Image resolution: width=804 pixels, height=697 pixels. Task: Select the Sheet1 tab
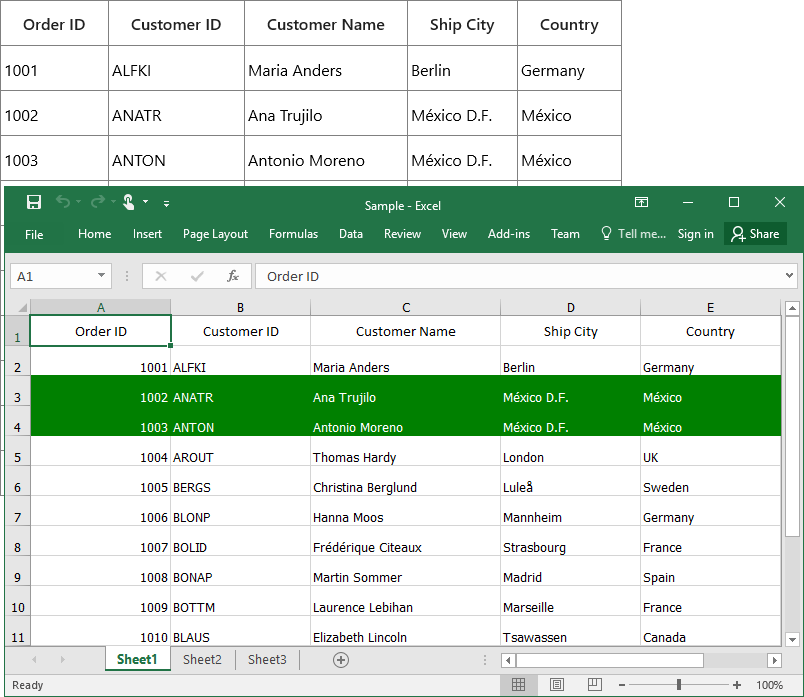pos(137,660)
